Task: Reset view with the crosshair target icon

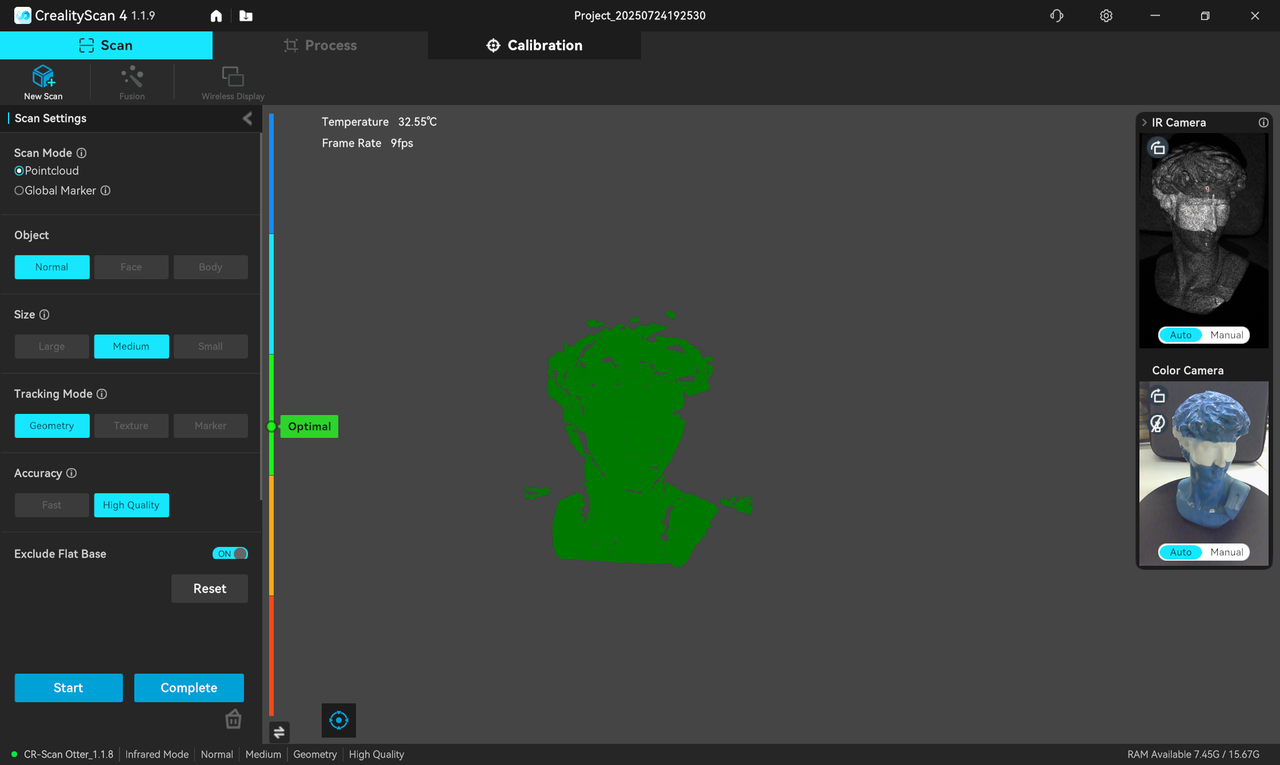Action: pyautogui.click(x=339, y=720)
